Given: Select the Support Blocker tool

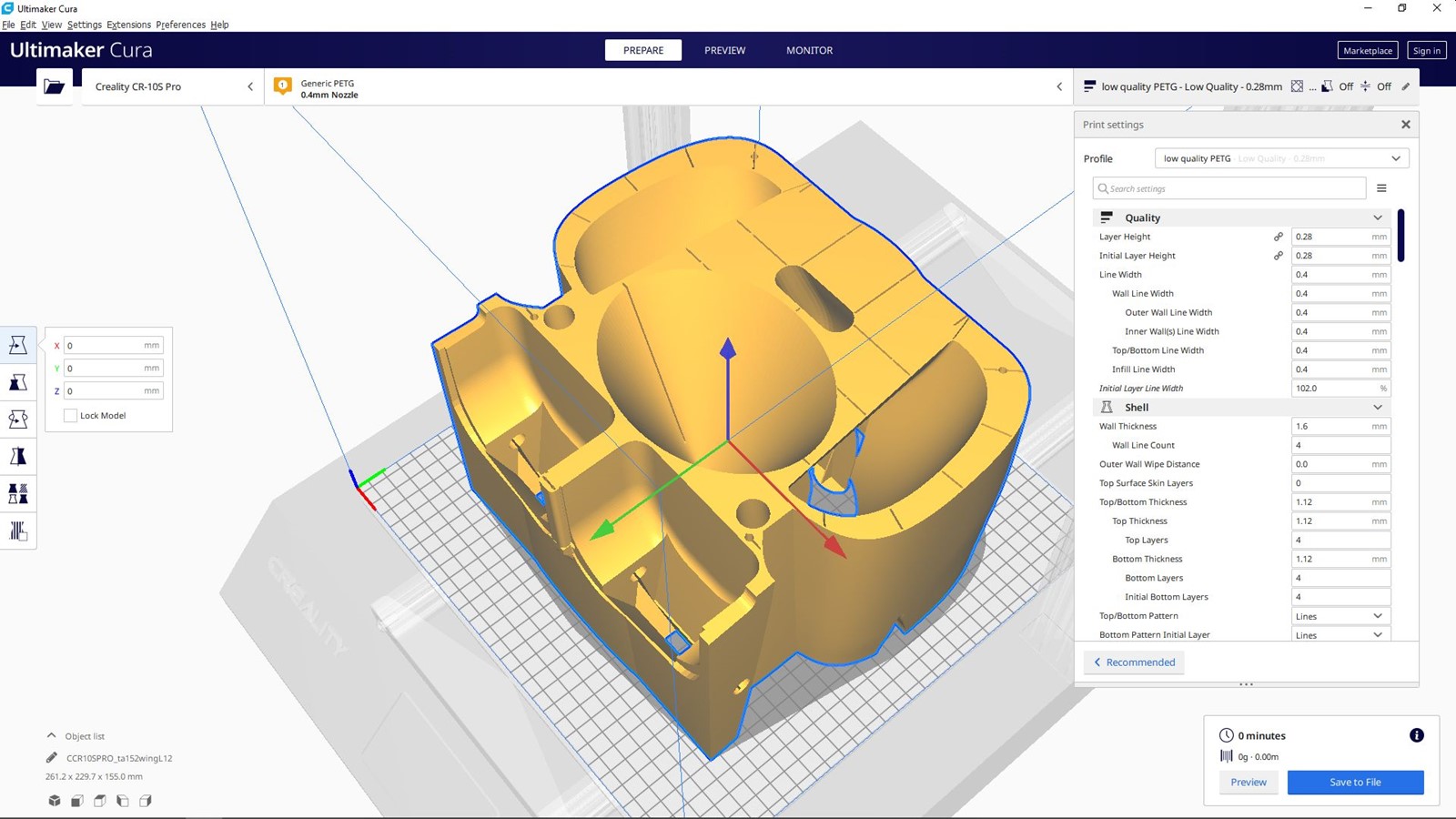Looking at the screenshot, I should 18,531.
